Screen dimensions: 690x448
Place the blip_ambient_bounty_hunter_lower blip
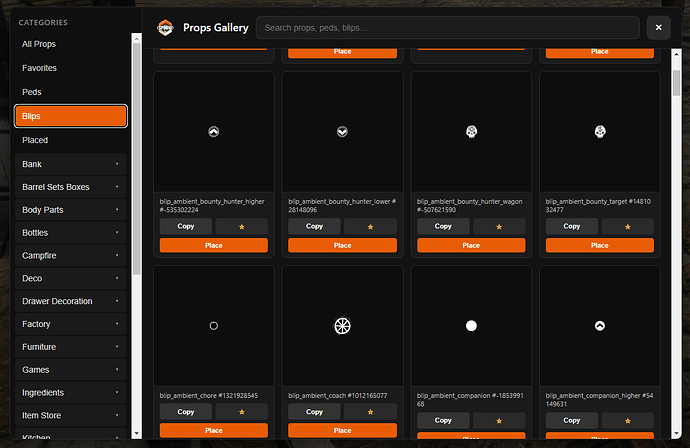342,245
